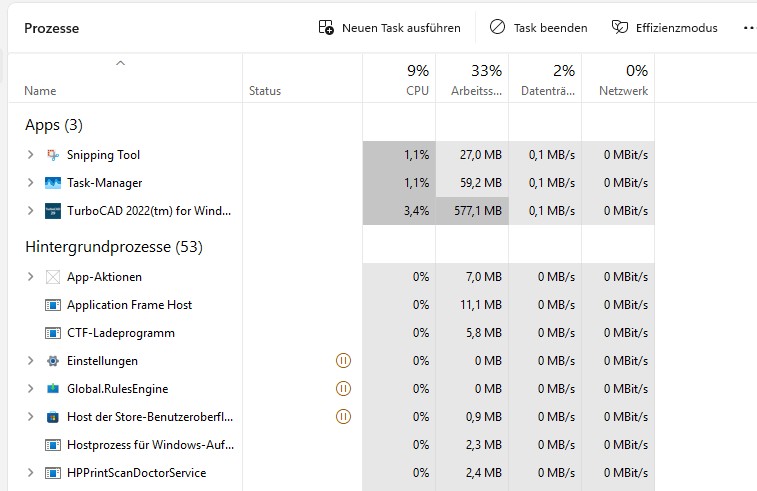Enable Effizienzmodus for the selected process

[664, 28]
